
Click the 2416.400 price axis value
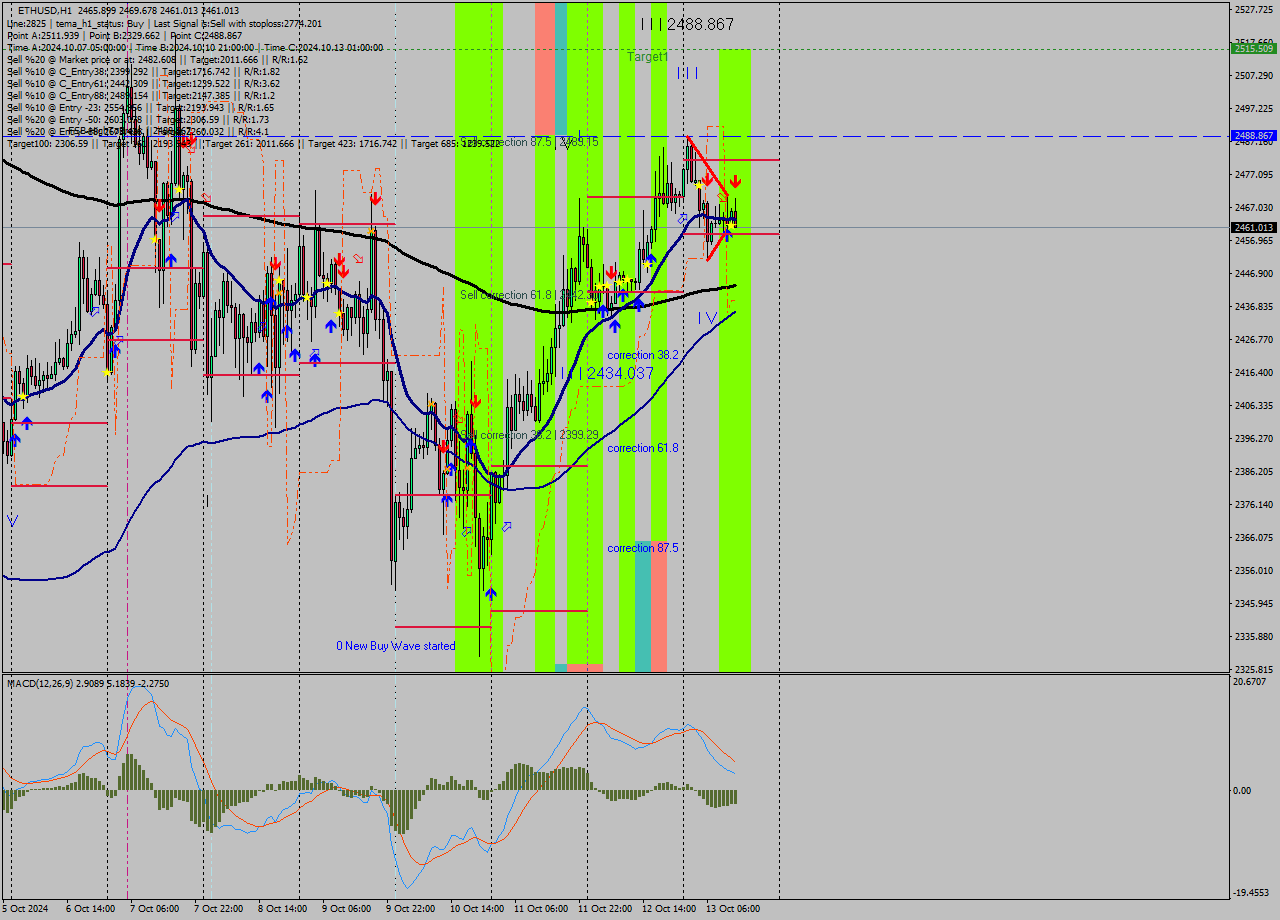(x=1254, y=372)
